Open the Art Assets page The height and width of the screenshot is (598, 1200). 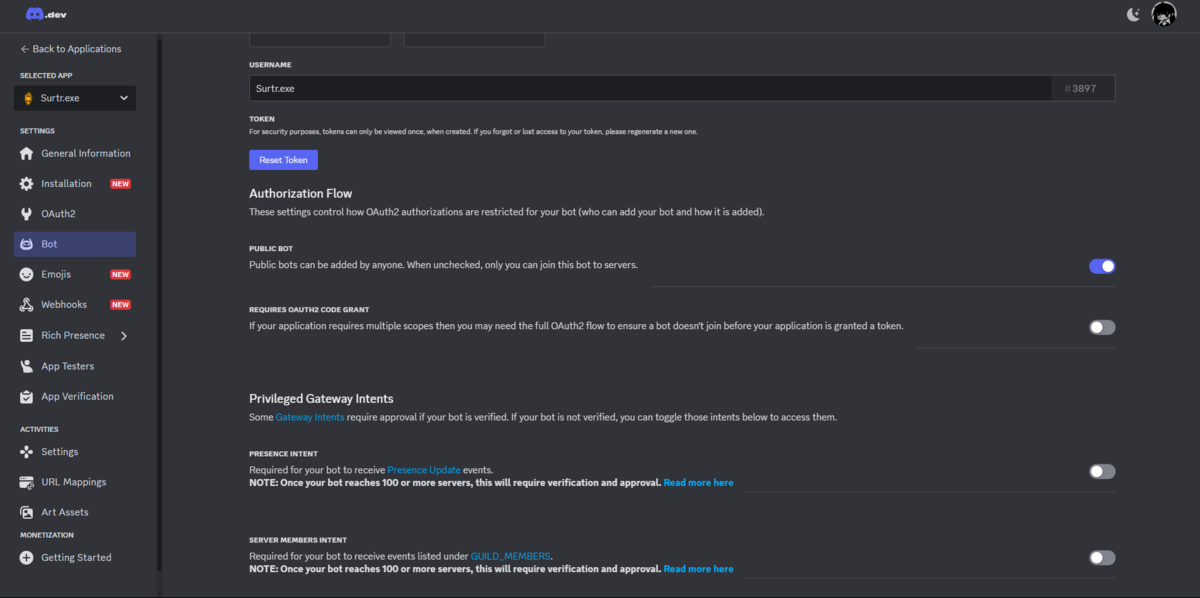75,512
